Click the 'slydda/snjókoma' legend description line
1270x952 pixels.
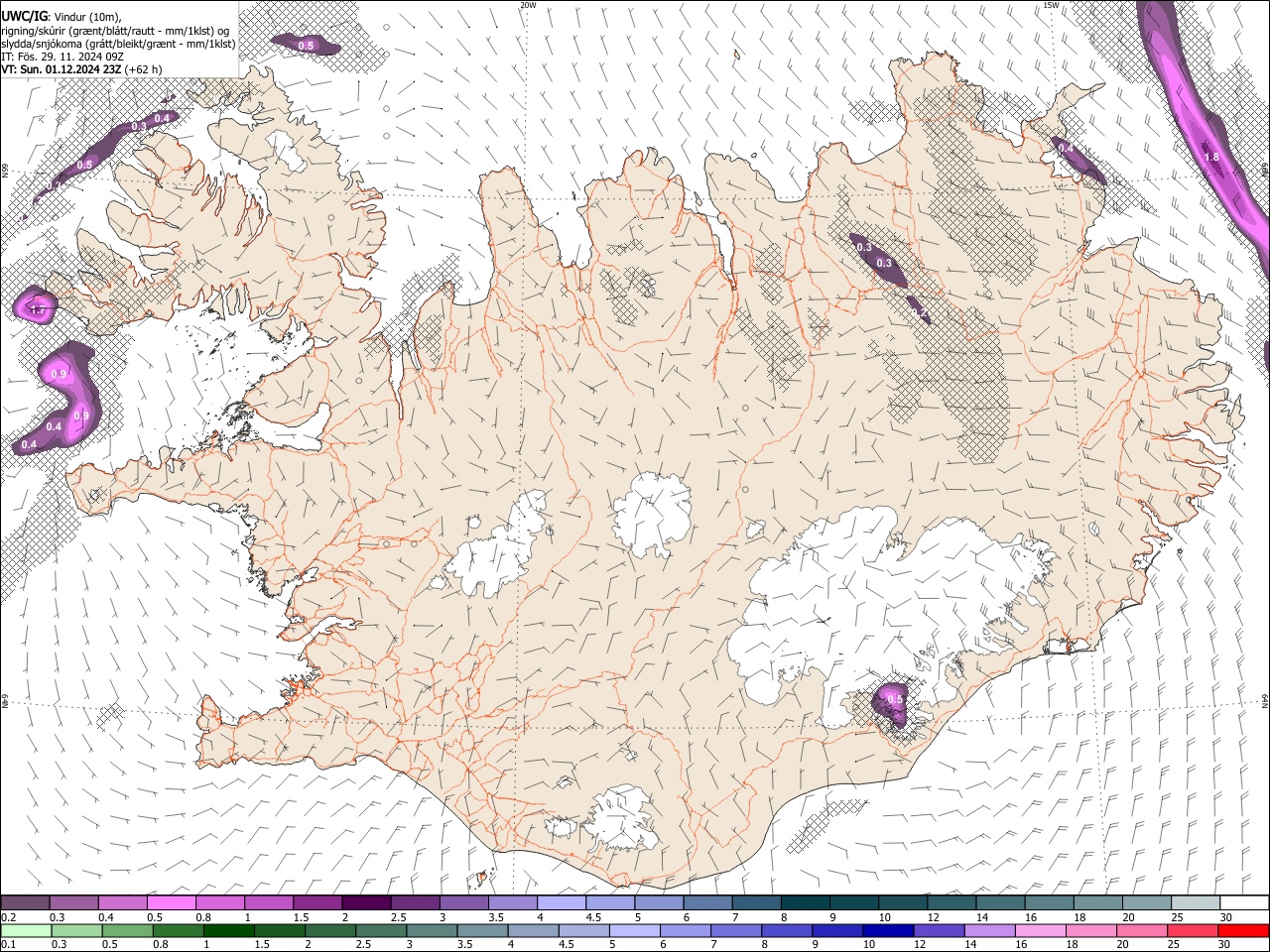pos(118,44)
